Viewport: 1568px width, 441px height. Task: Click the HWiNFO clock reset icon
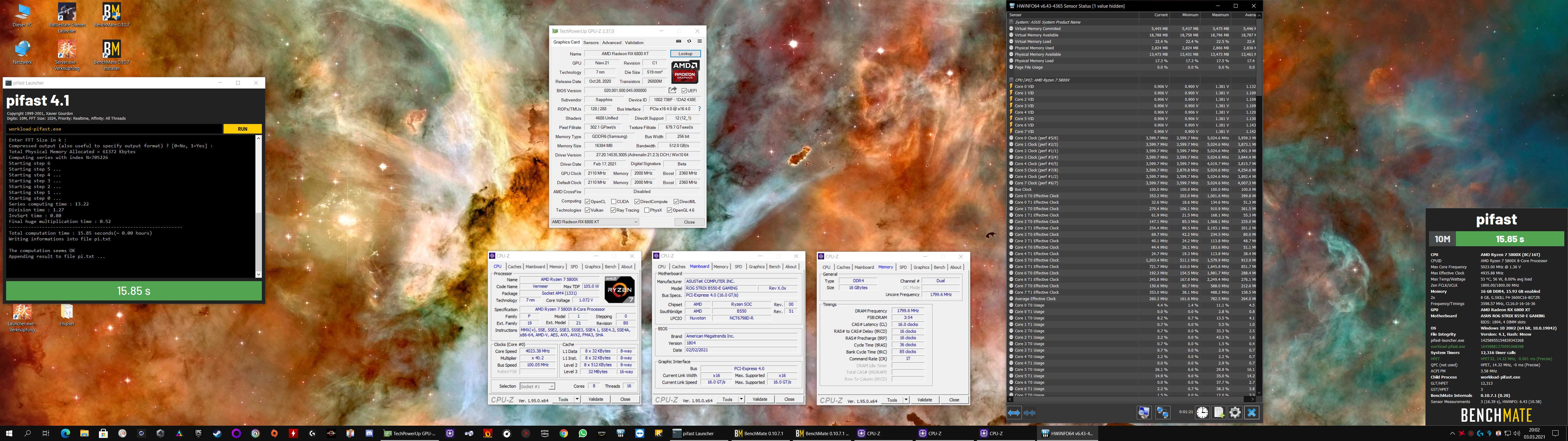[x=1202, y=413]
